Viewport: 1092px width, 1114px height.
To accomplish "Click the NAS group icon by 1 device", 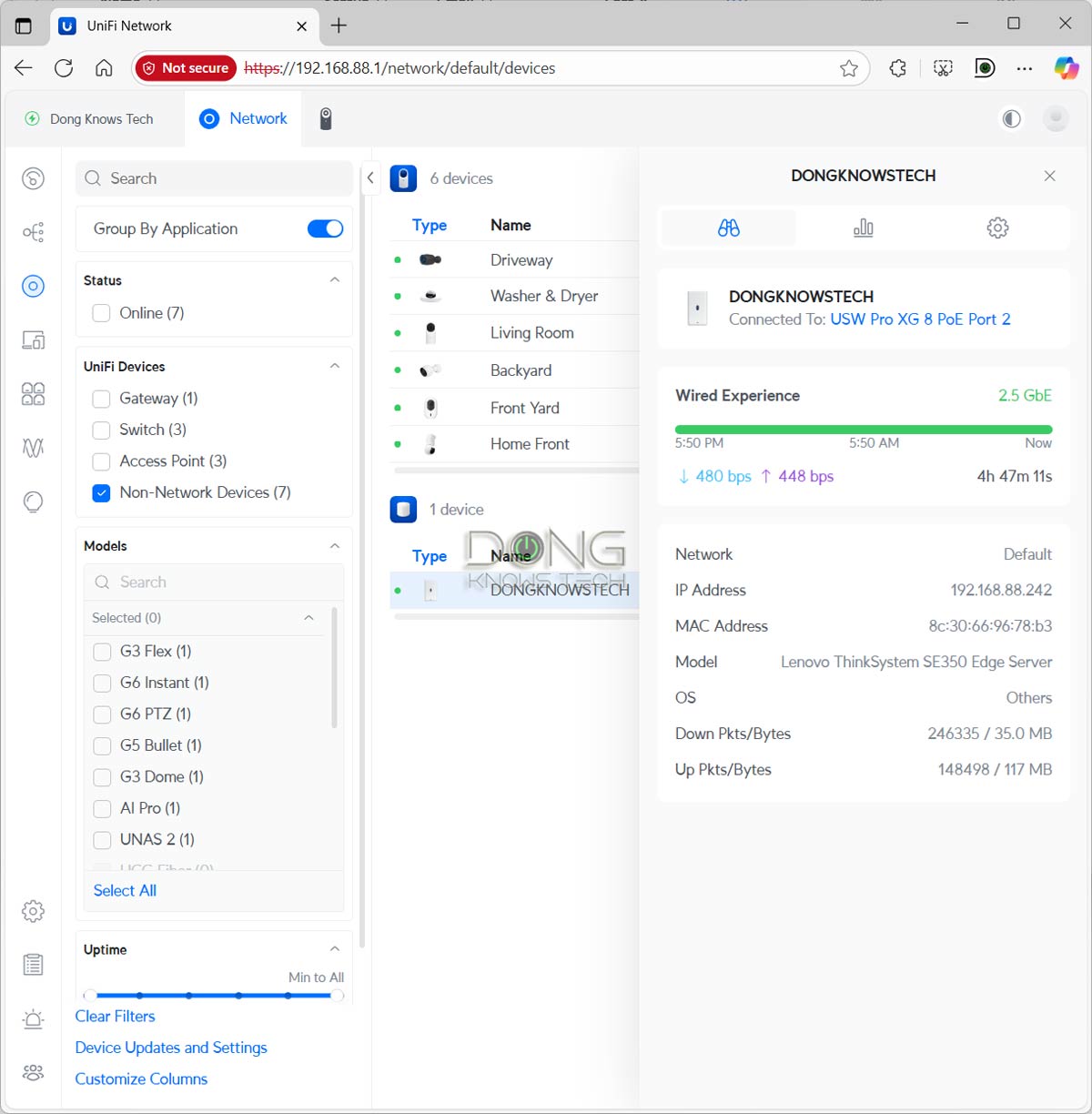I will 403,510.
